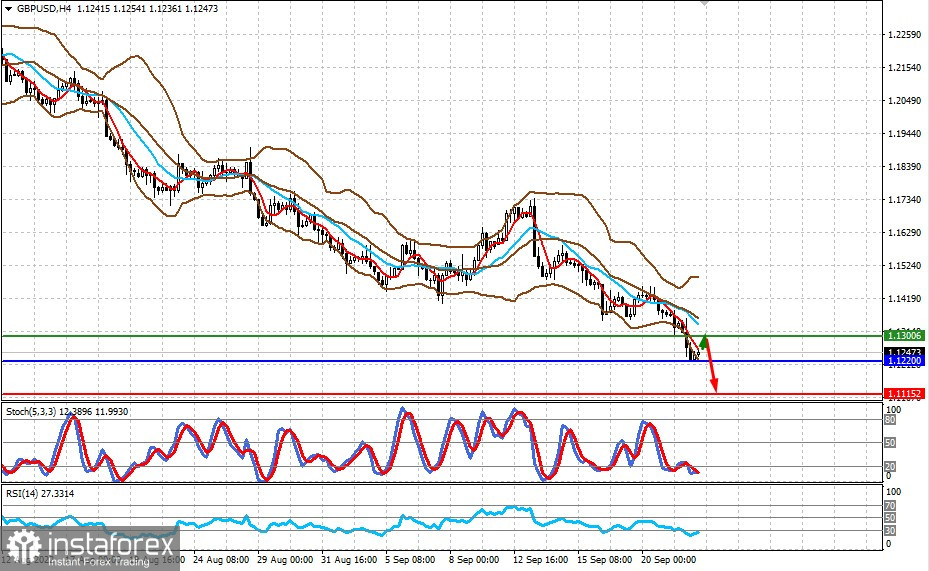Select the black 1.12473 current price tag
The height and width of the screenshot is (571, 929).
pyautogui.click(x=904, y=352)
